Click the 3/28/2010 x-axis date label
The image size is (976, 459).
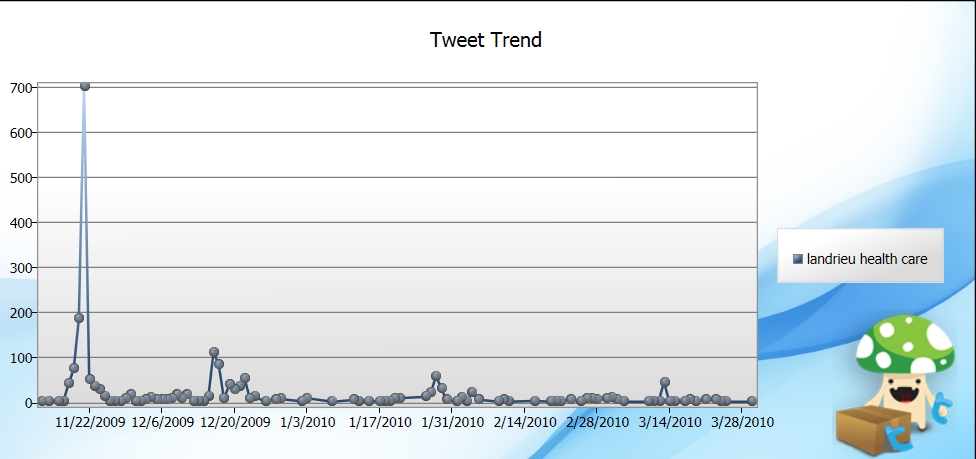click(742, 422)
